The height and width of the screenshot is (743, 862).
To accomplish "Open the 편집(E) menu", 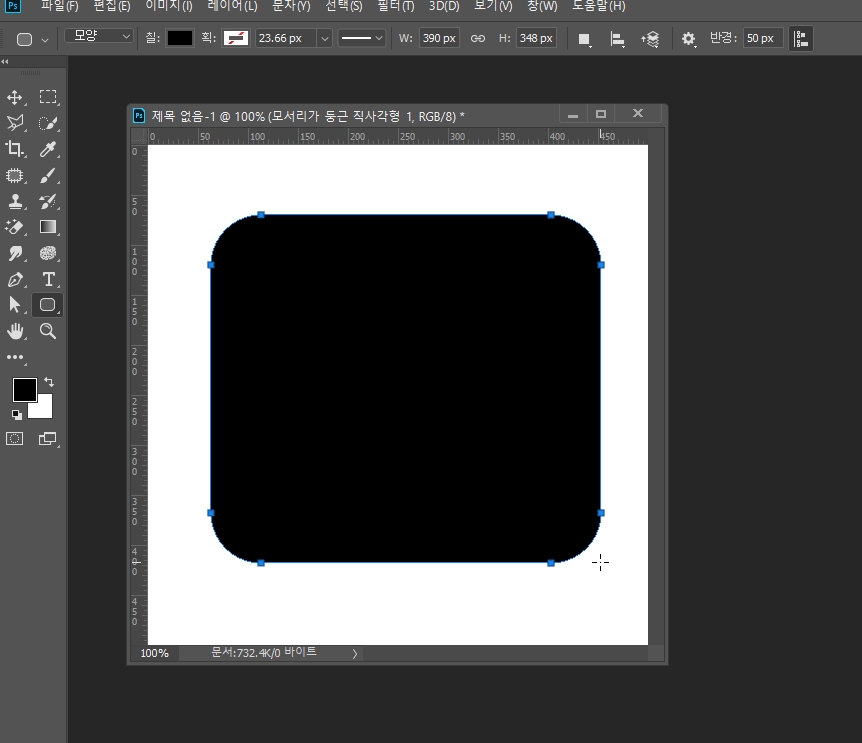I will pos(112,6).
